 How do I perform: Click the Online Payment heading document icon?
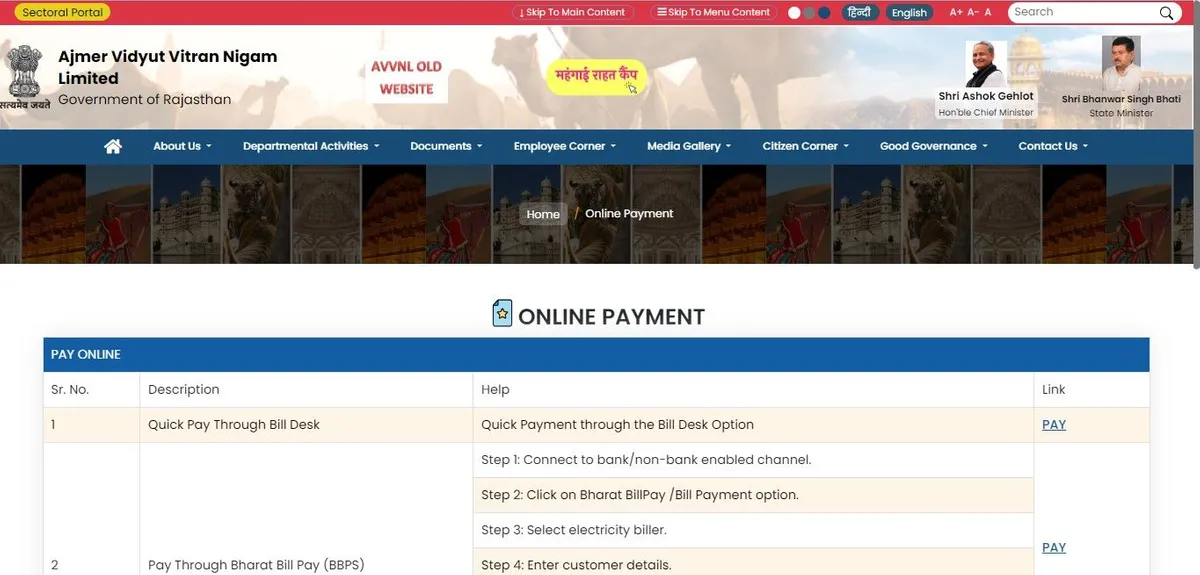click(x=502, y=314)
